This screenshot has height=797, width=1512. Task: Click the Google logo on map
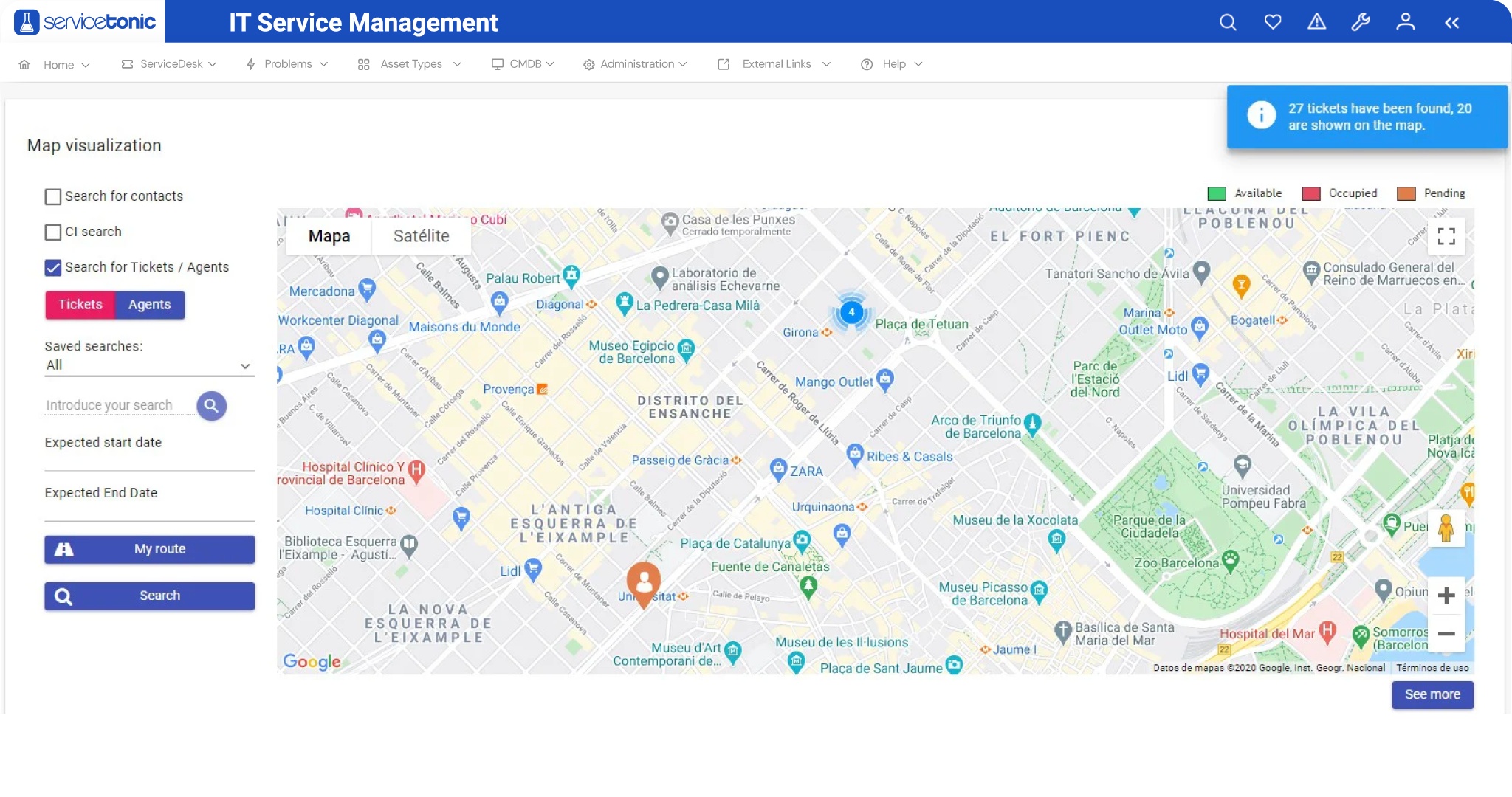click(312, 661)
